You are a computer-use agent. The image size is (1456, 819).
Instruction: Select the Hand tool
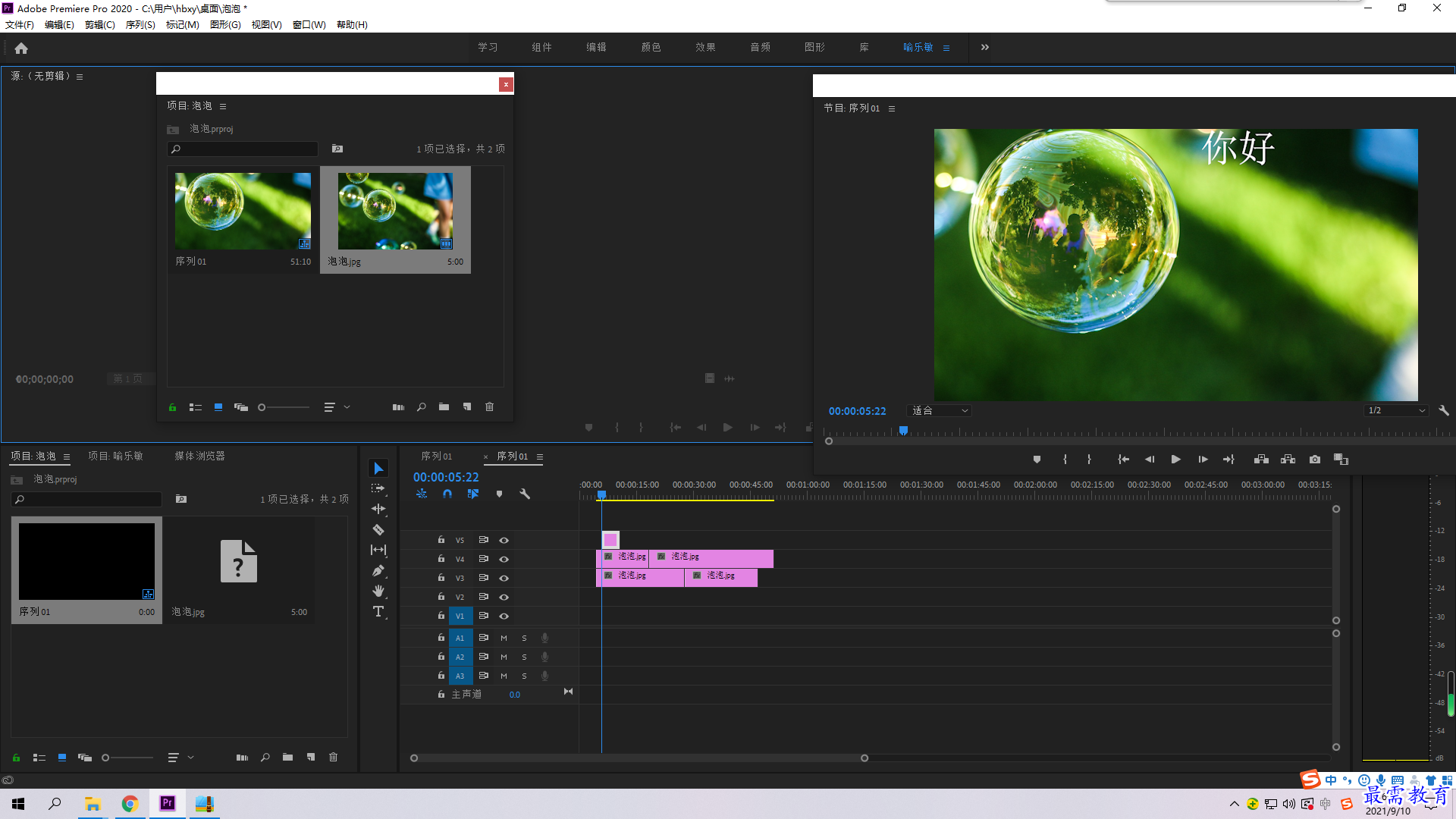coord(378,591)
